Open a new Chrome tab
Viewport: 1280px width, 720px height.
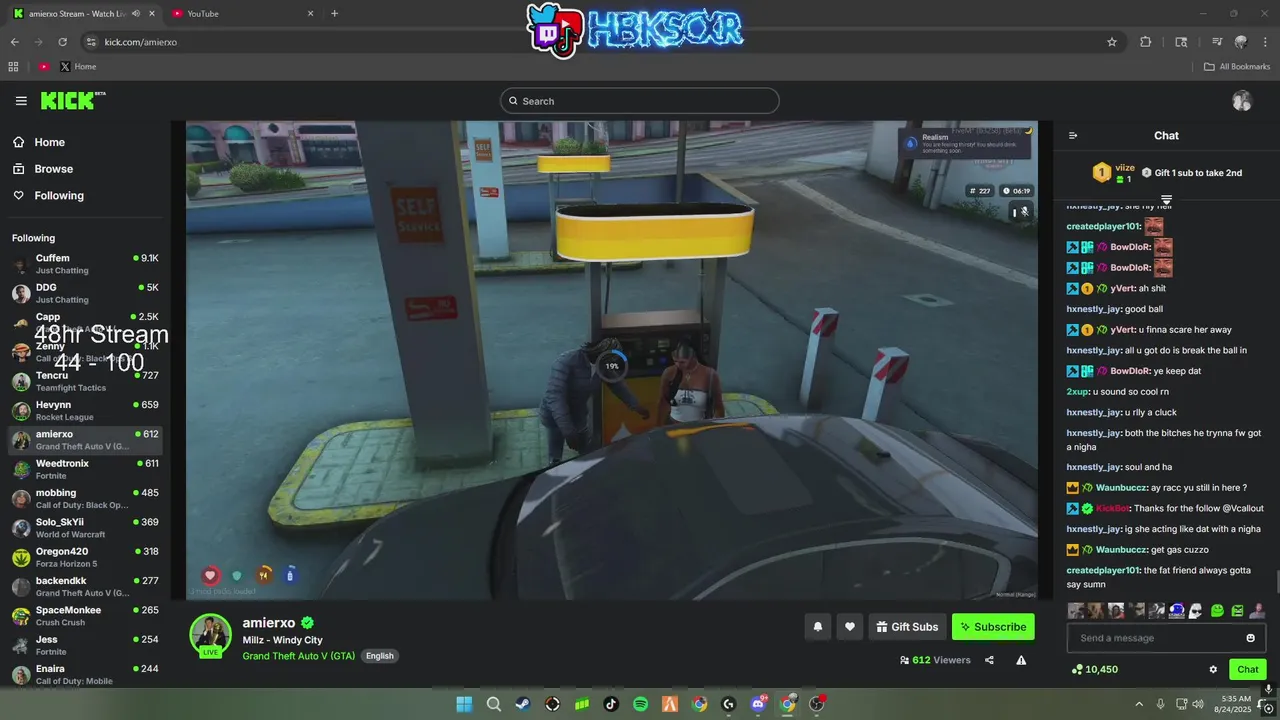(x=334, y=14)
